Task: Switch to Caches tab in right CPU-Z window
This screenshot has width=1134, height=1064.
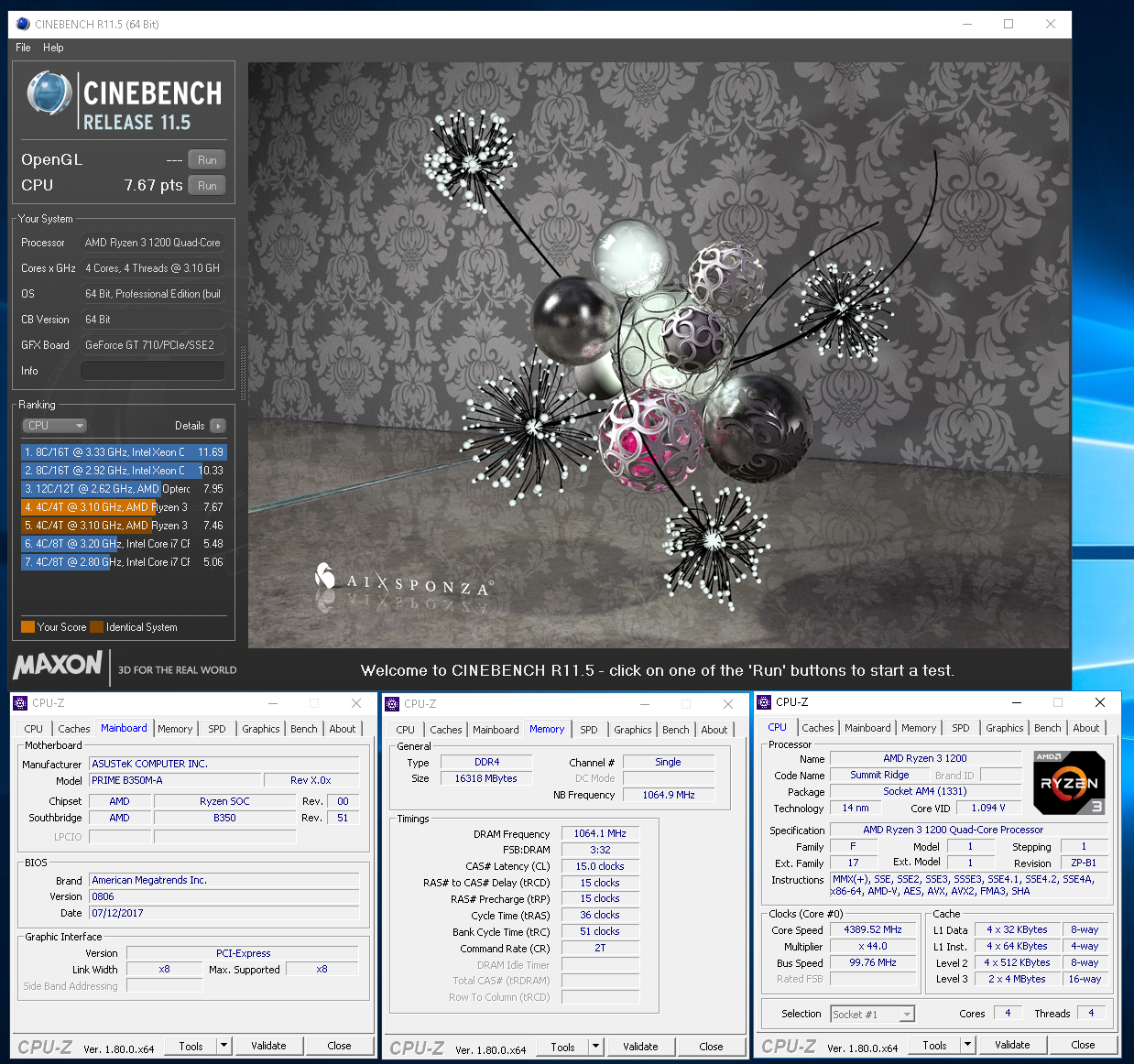Action: (x=818, y=728)
